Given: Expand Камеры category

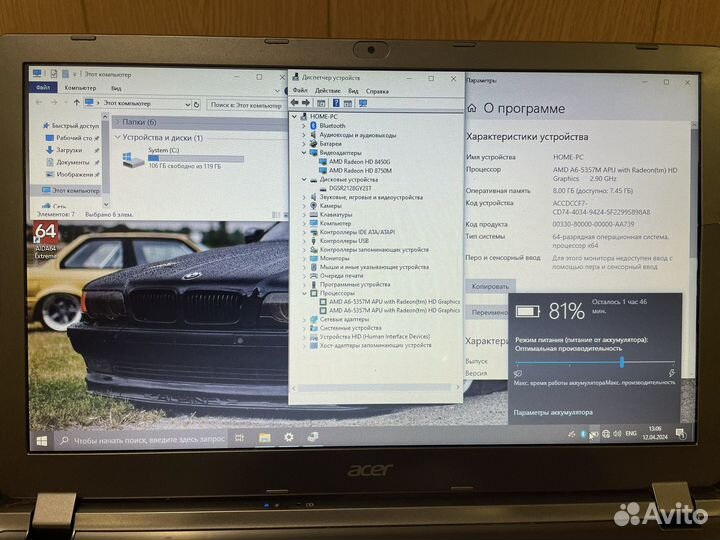Looking at the screenshot, I should pos(304,206).
